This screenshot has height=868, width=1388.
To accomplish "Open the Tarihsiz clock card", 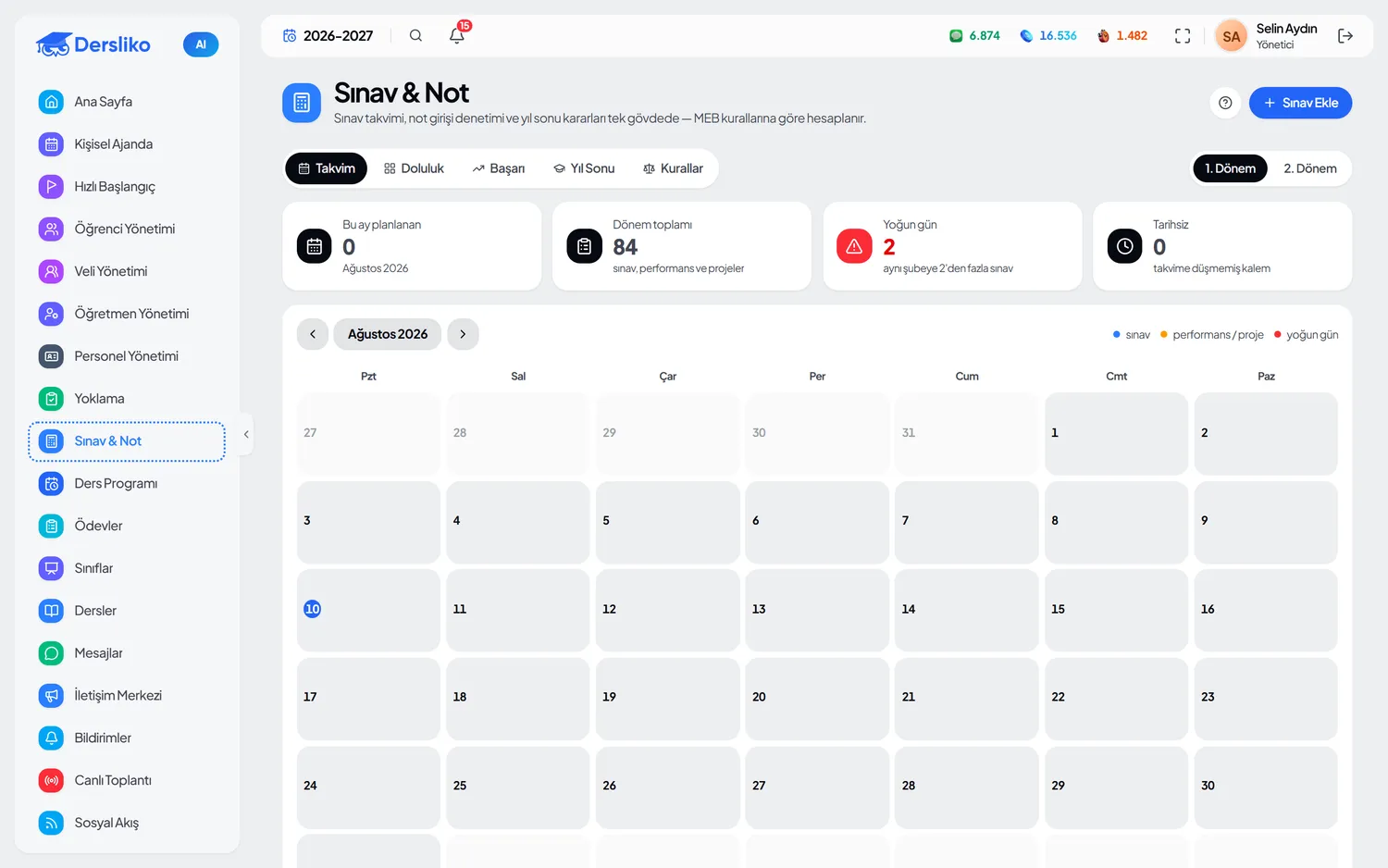I will (x=1222, y=246).
